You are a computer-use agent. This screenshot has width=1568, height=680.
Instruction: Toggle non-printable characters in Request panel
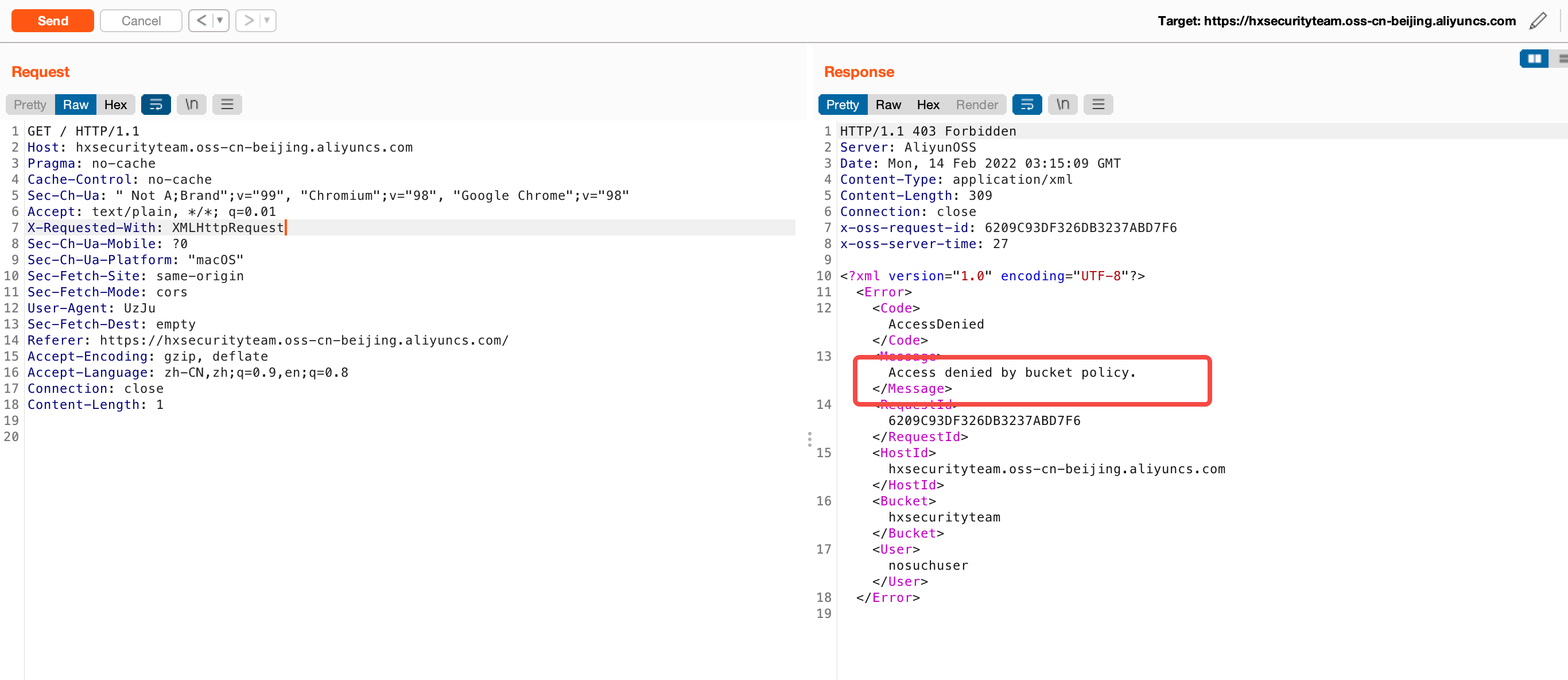pos(192,104)
